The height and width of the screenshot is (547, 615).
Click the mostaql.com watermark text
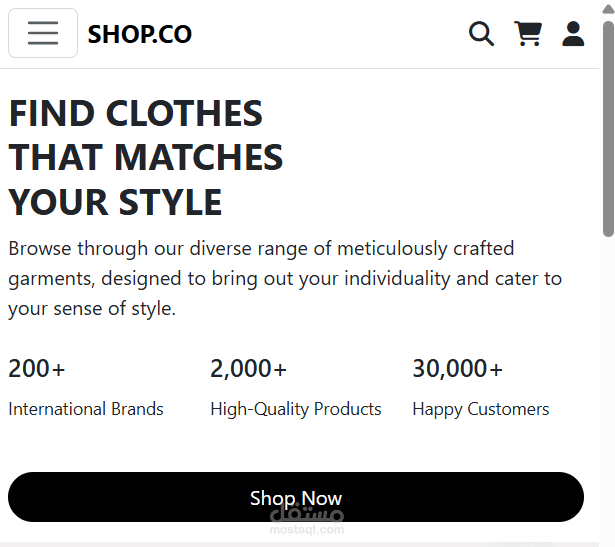click(x=307, y=530)
